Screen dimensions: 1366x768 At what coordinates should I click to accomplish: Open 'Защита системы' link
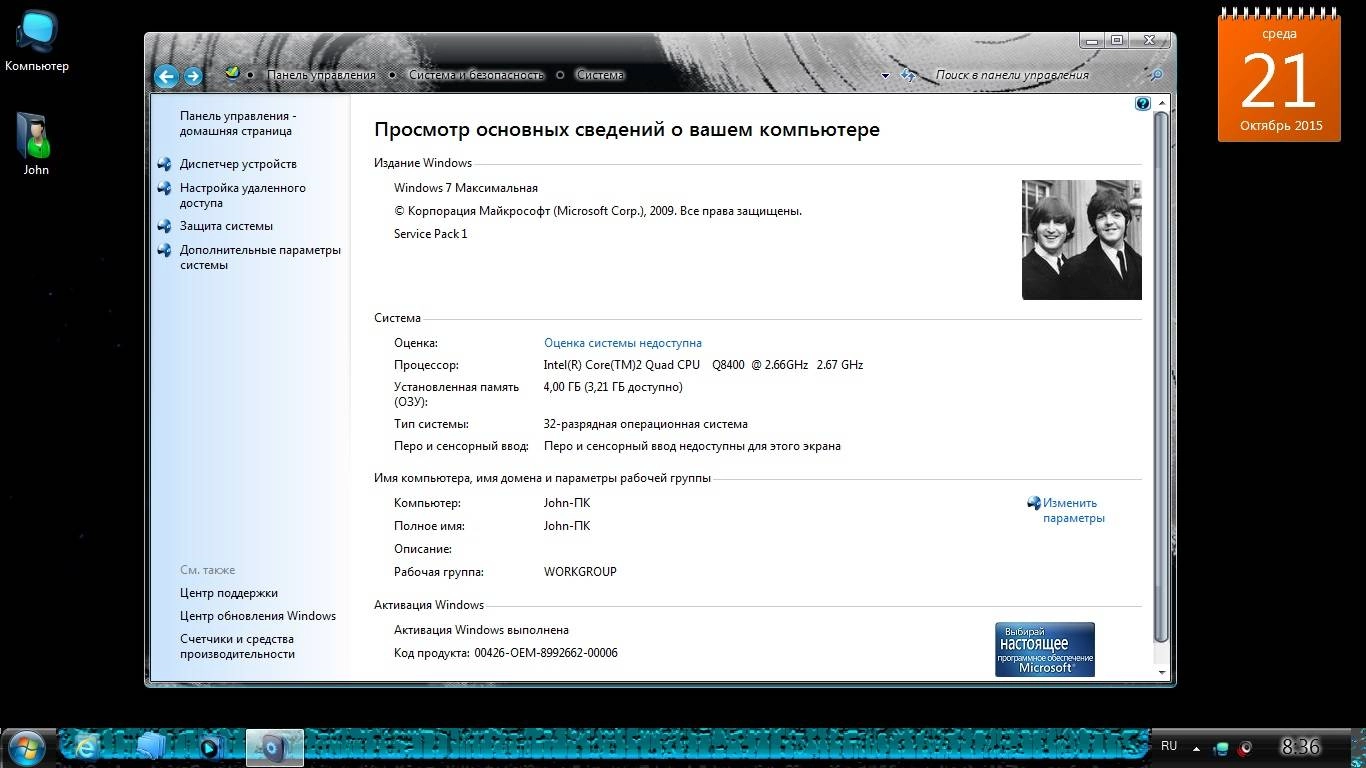click(x=226, y=226)
